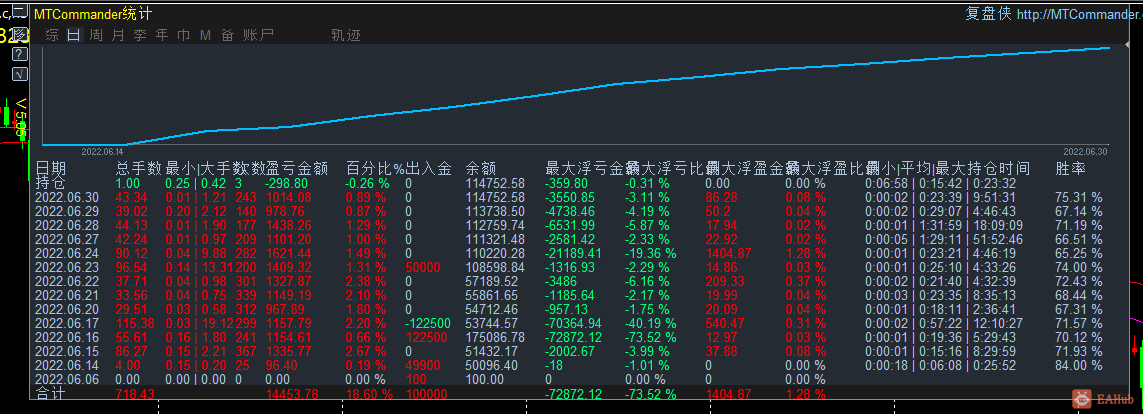The width and height of the screenshot is (1143, 414).
Task: Click the 540.47 floating profit value
Action: (x=725, y=324)
